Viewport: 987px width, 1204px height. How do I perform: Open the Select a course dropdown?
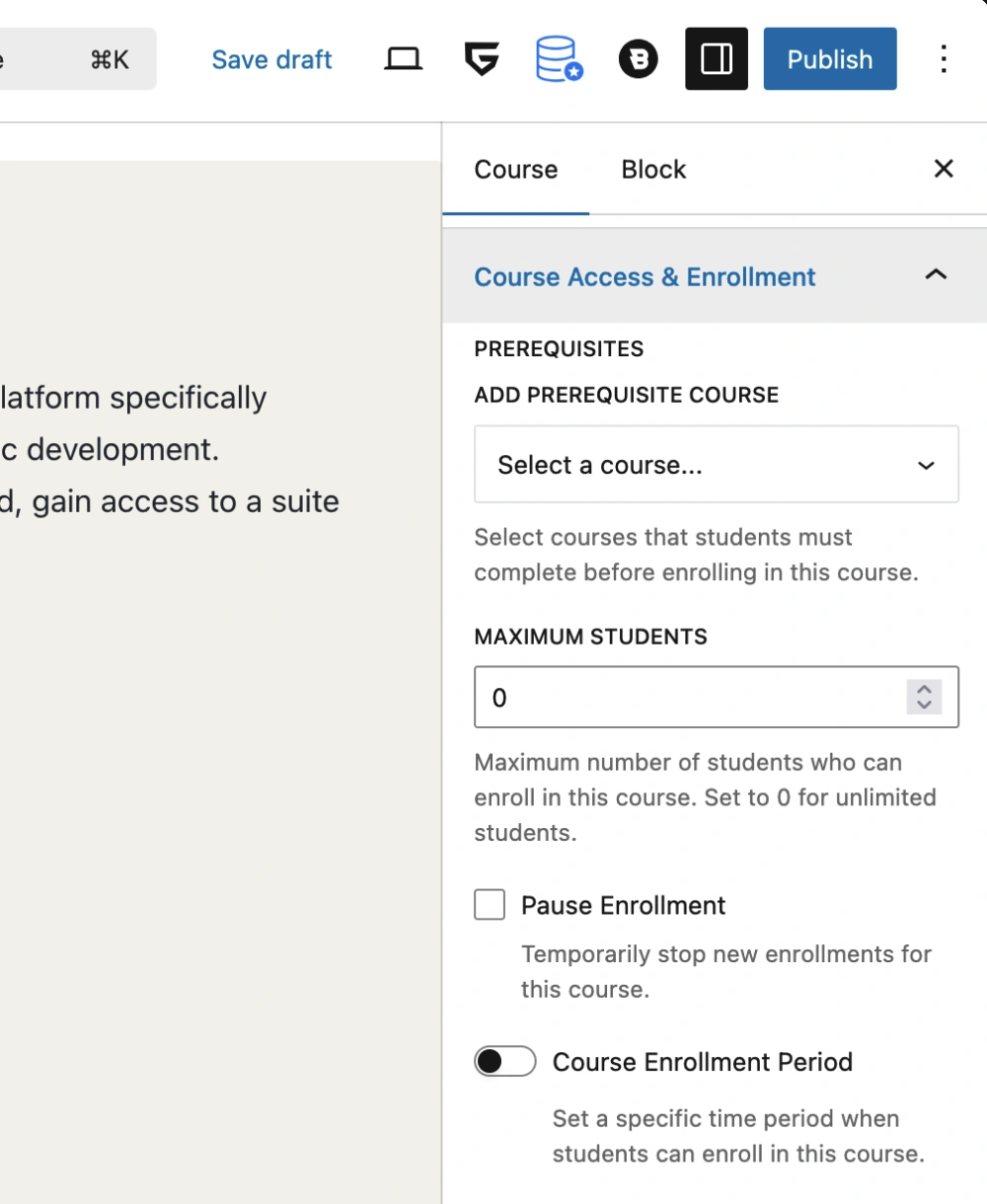(717, 464)
